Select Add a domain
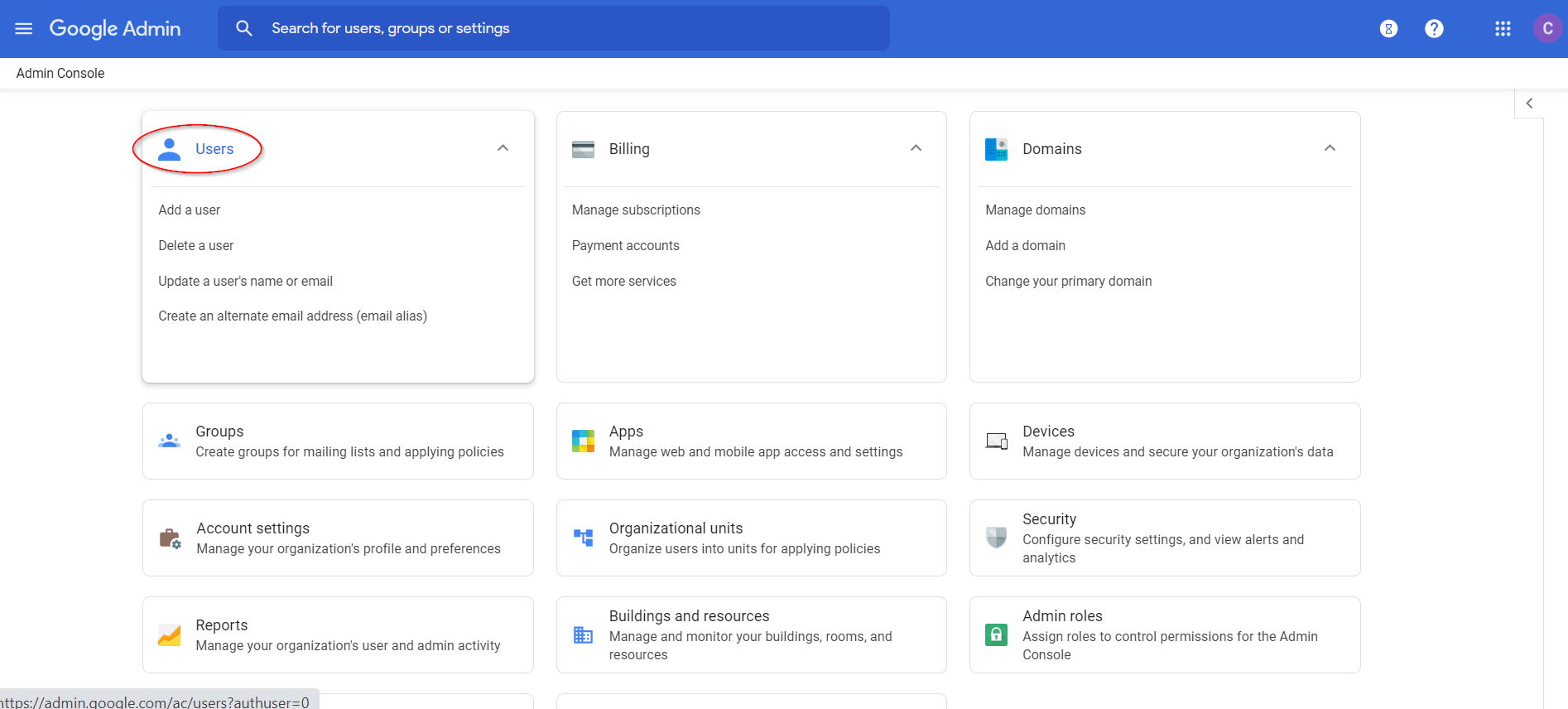The image size is (1568, 709). pos(1026,246)
